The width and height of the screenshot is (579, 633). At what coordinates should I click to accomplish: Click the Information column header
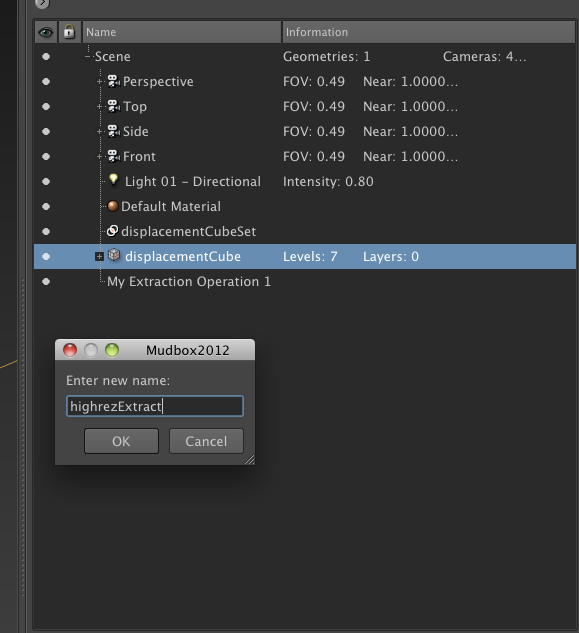[429, 32]
